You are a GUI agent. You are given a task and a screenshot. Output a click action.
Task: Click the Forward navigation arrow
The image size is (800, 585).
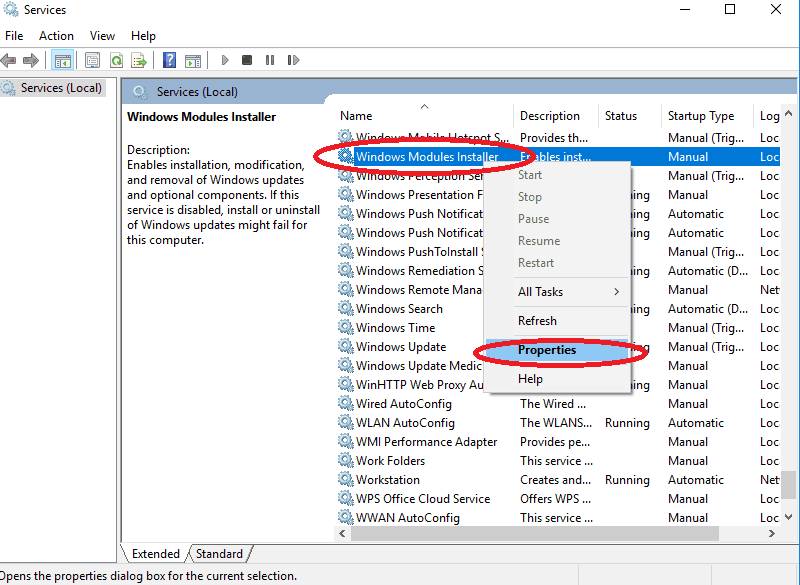coord(31,60)
